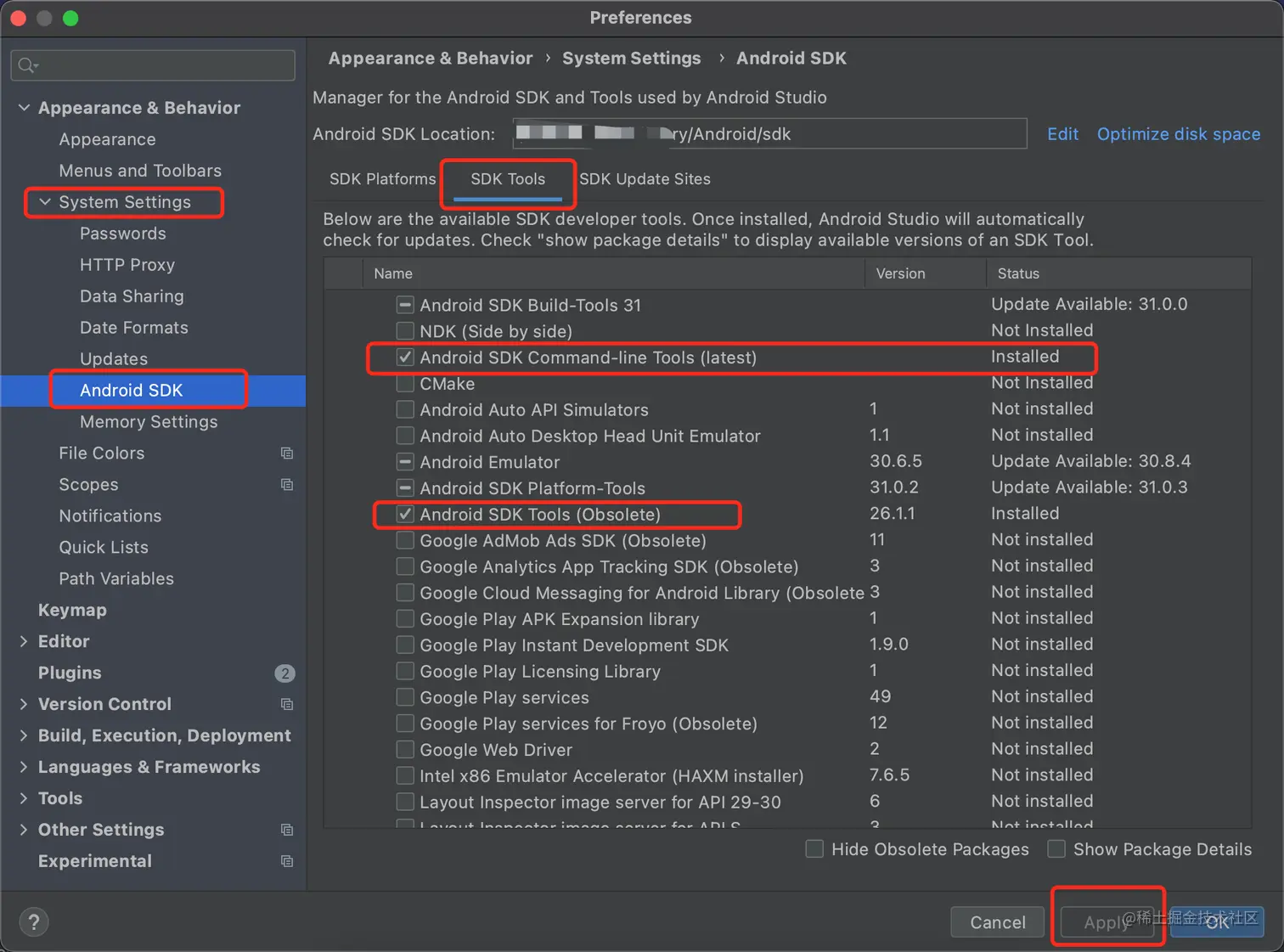1284x952 pixels.
Task: Click the project-level icon beside File Colors
Action: point(287,453)
